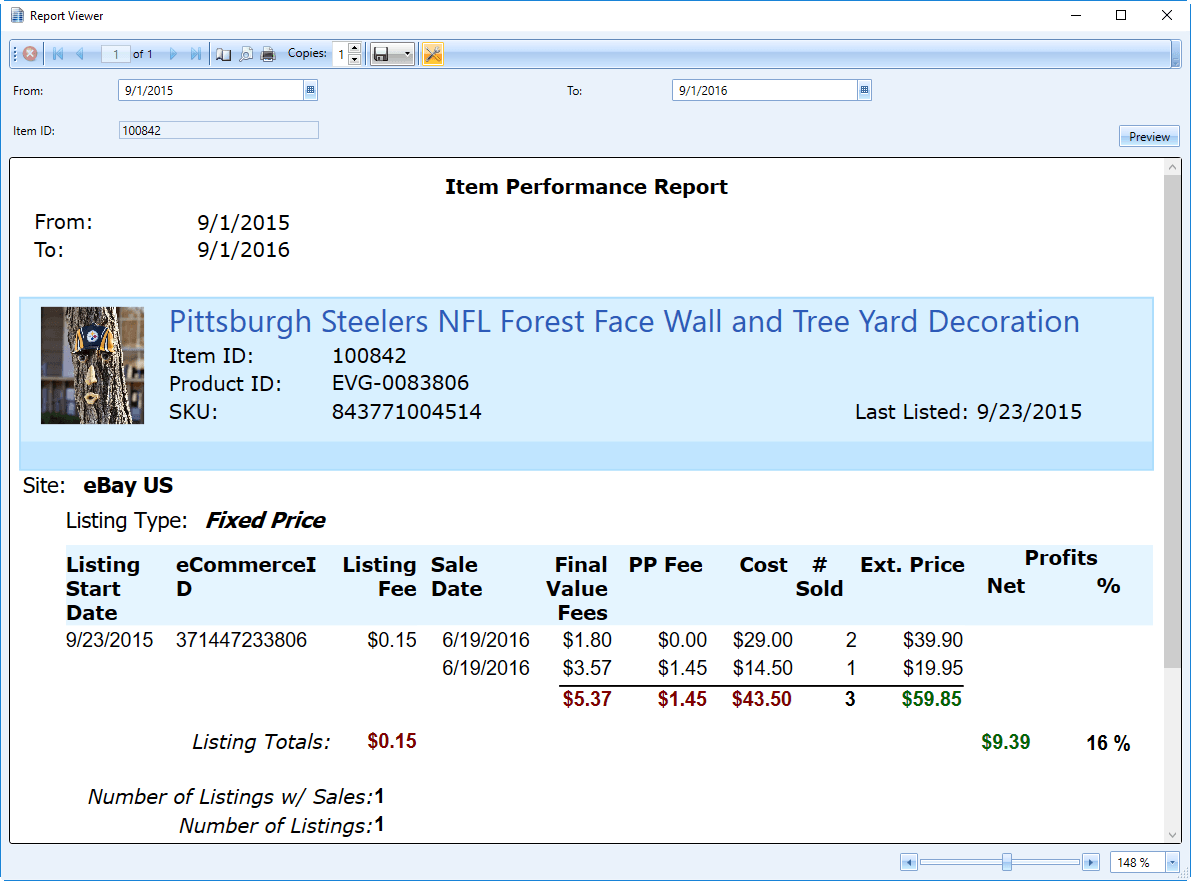Click the Item ID field 100842

click(x=219, y=131)
